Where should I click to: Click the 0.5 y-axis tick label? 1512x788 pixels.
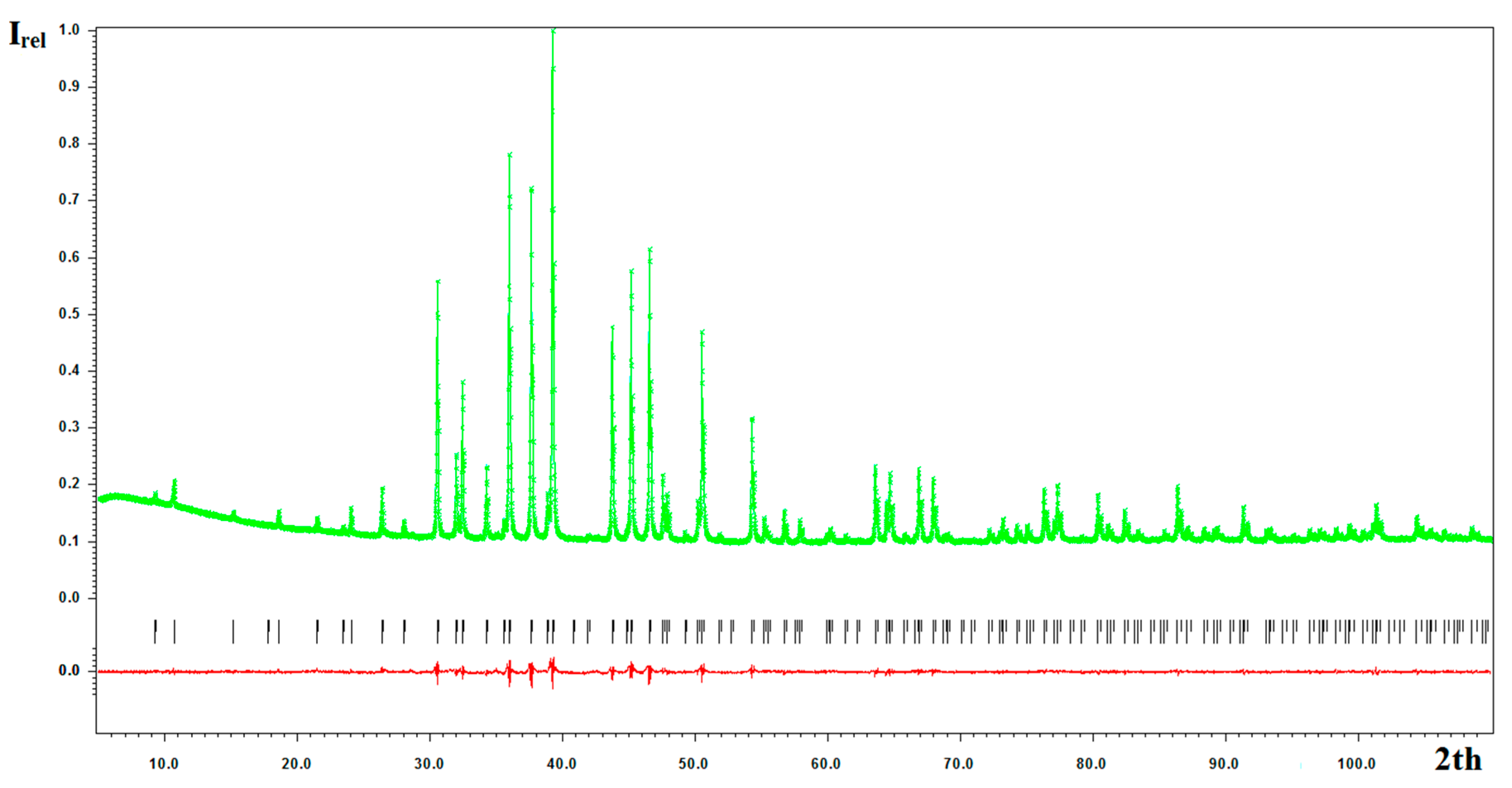[69, 314]
